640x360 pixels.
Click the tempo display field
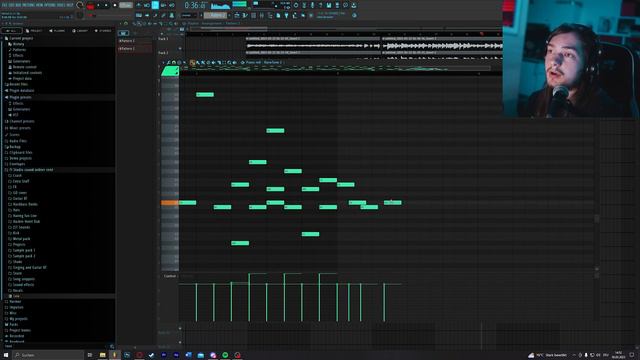126,5
